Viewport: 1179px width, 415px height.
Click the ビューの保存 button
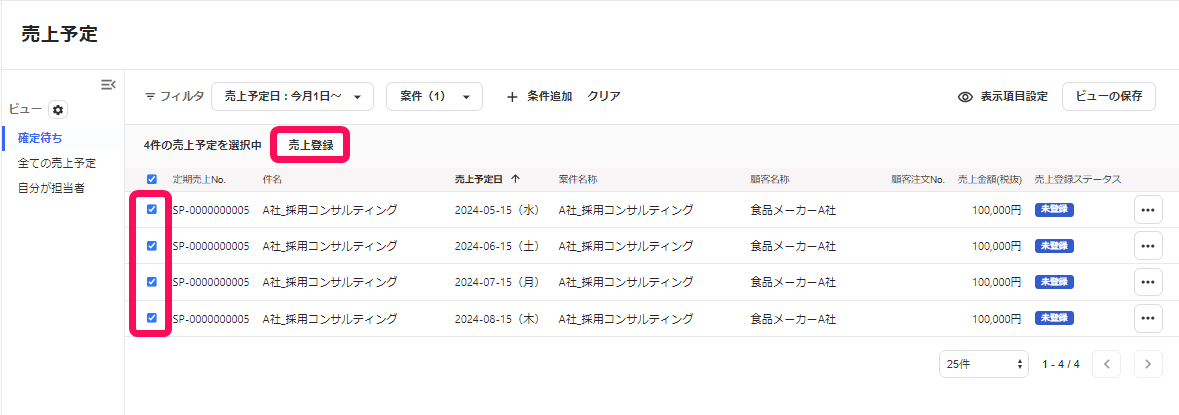point(1108,96)
